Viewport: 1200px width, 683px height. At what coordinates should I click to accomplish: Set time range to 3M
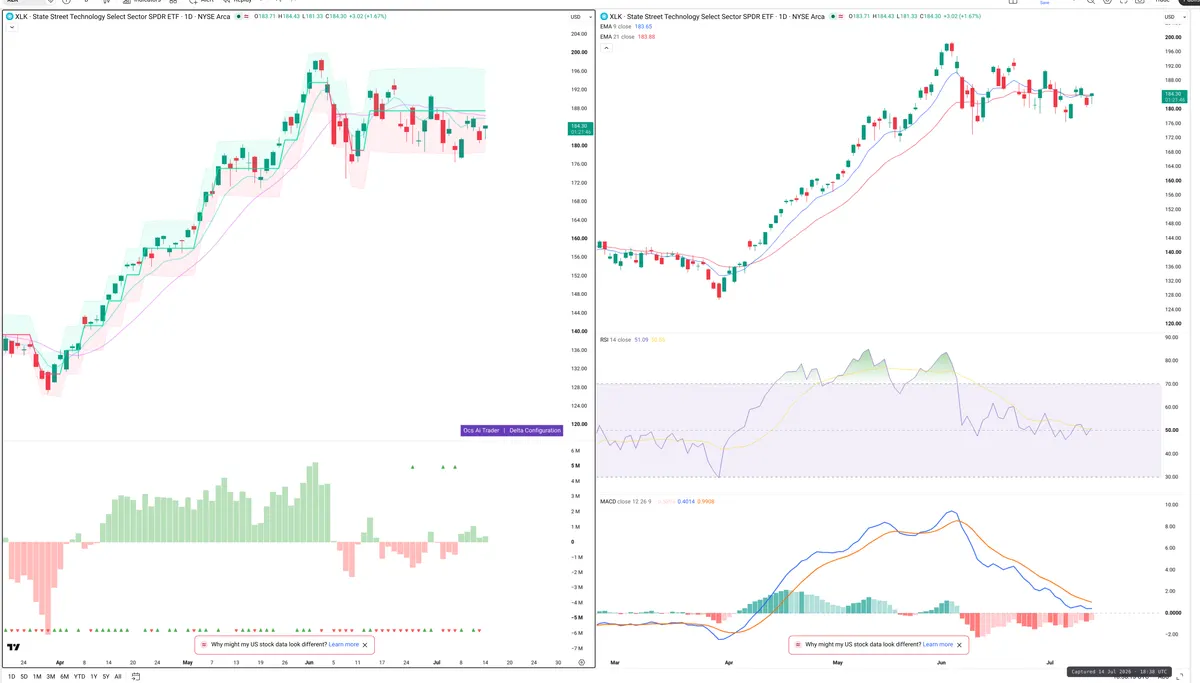[x=51, y=676]
